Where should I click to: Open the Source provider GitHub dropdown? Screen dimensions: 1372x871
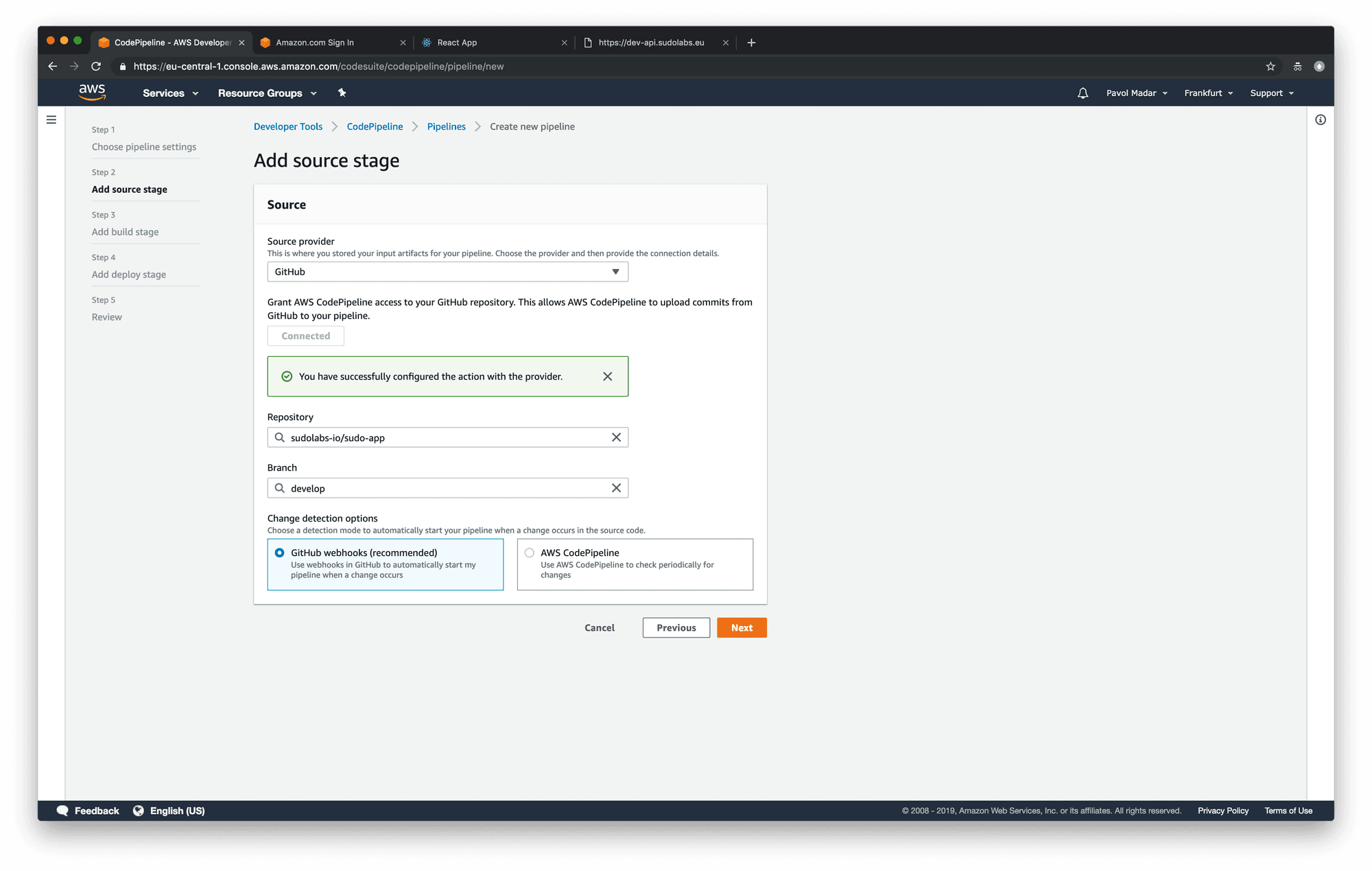coord(448,272)
